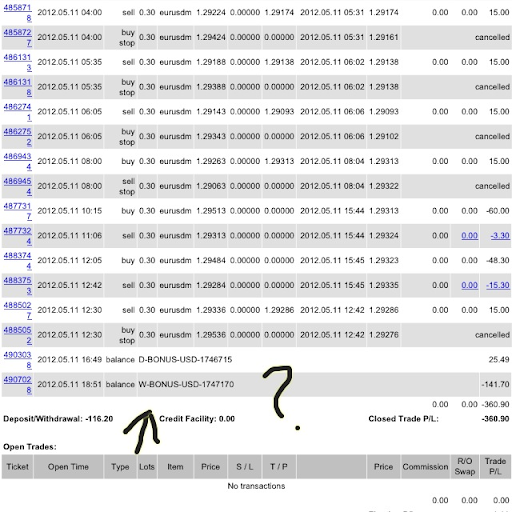Viewport: 512px width, 512px height.
Task: Click the Ticket column header
Action: tap(18, 467)
